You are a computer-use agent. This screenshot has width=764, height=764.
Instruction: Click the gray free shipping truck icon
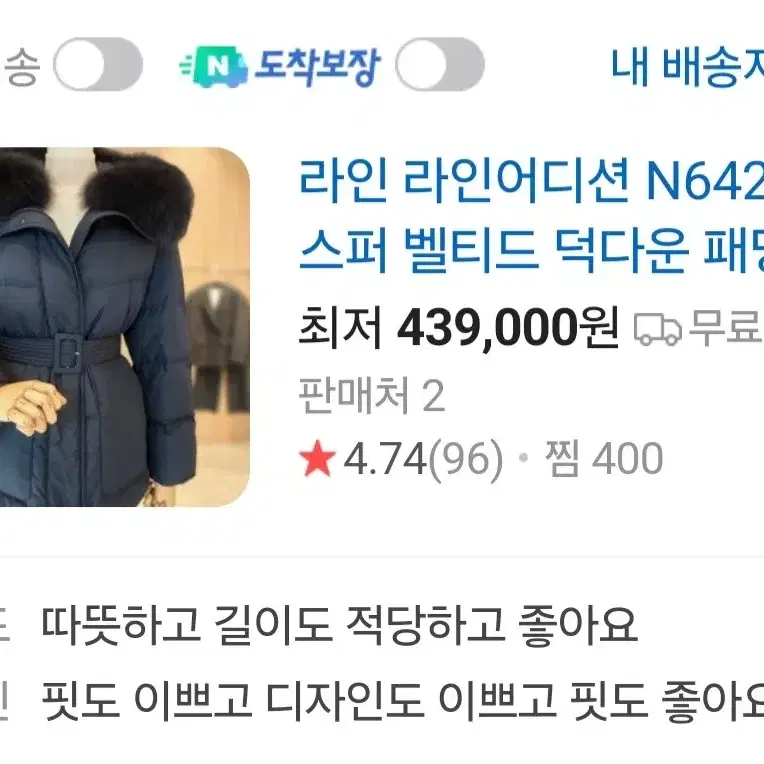658,329
